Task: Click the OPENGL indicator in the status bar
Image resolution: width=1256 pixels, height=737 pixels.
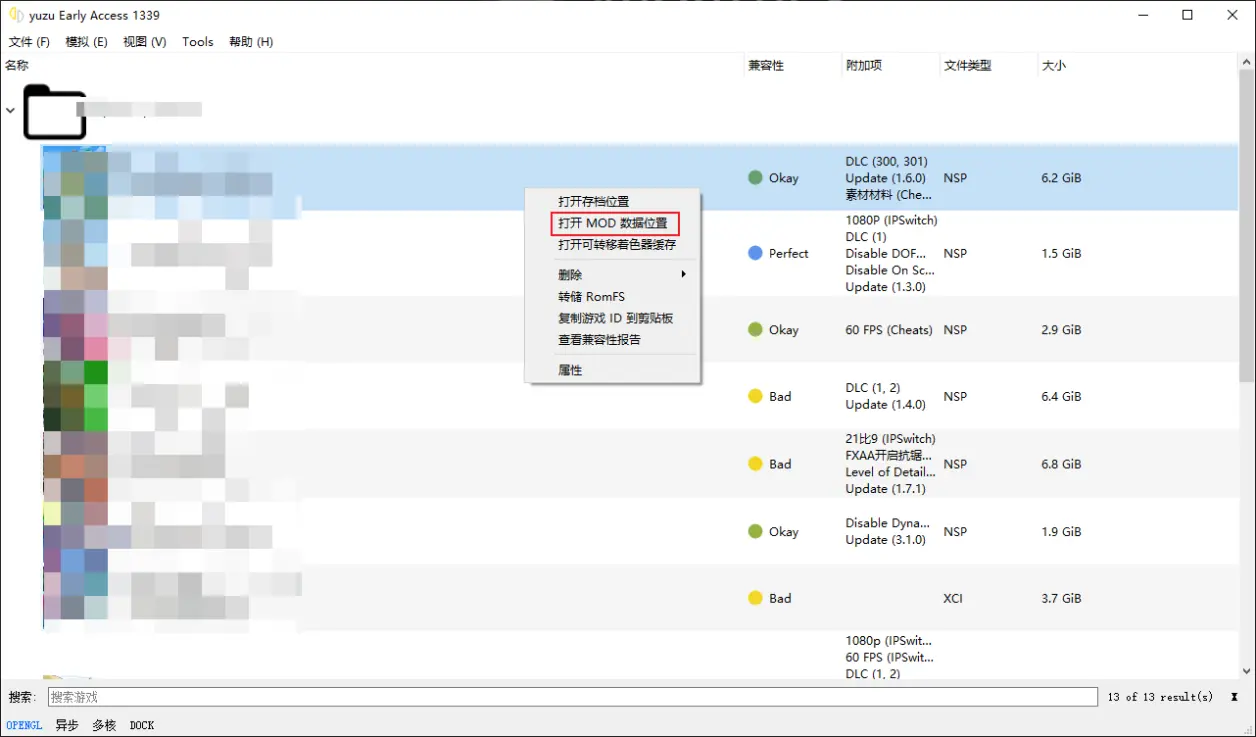Action: coord(23,725)
